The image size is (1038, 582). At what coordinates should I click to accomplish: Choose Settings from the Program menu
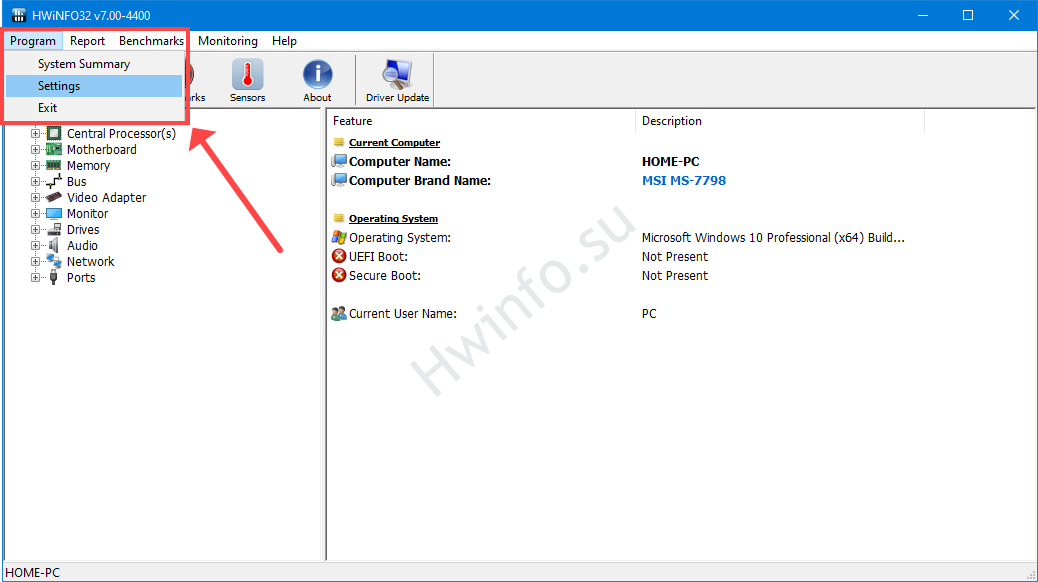(59, 86)
